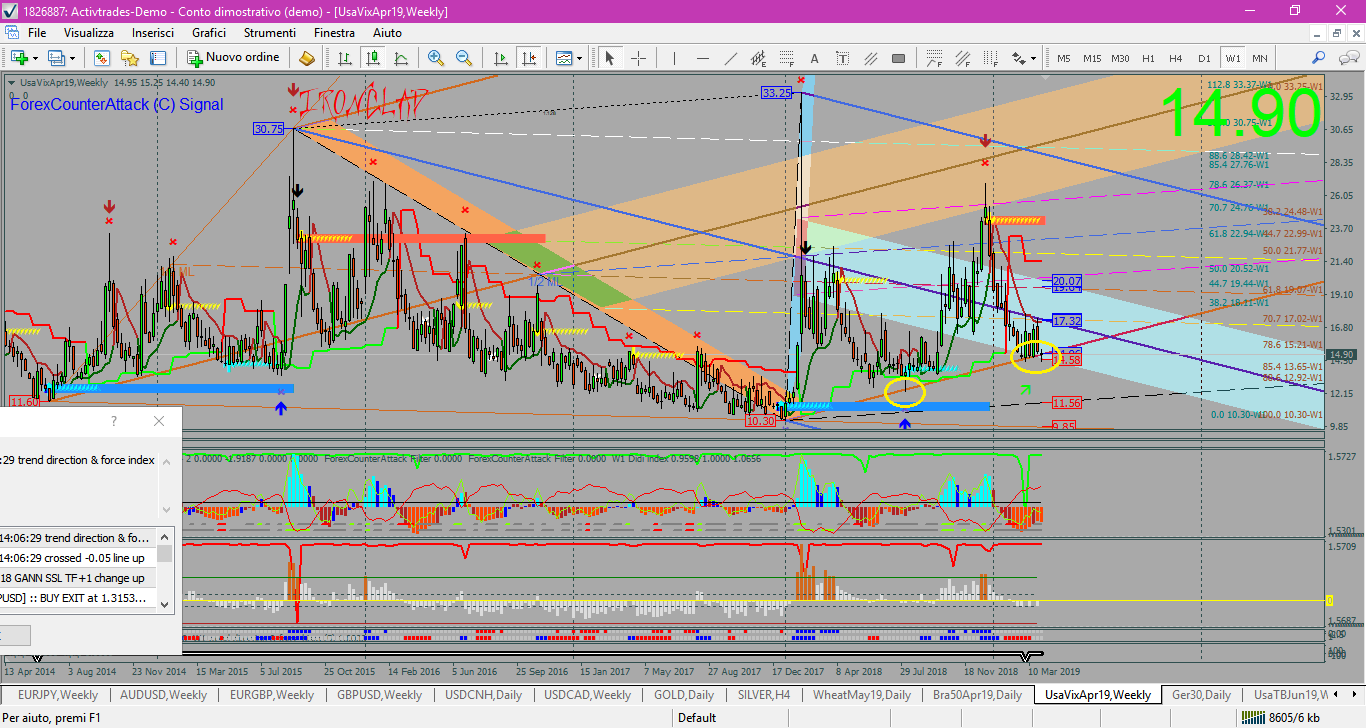Click the Nuovo ordine button
This screenshot has height=728, width=1366.
coord(233,58)
